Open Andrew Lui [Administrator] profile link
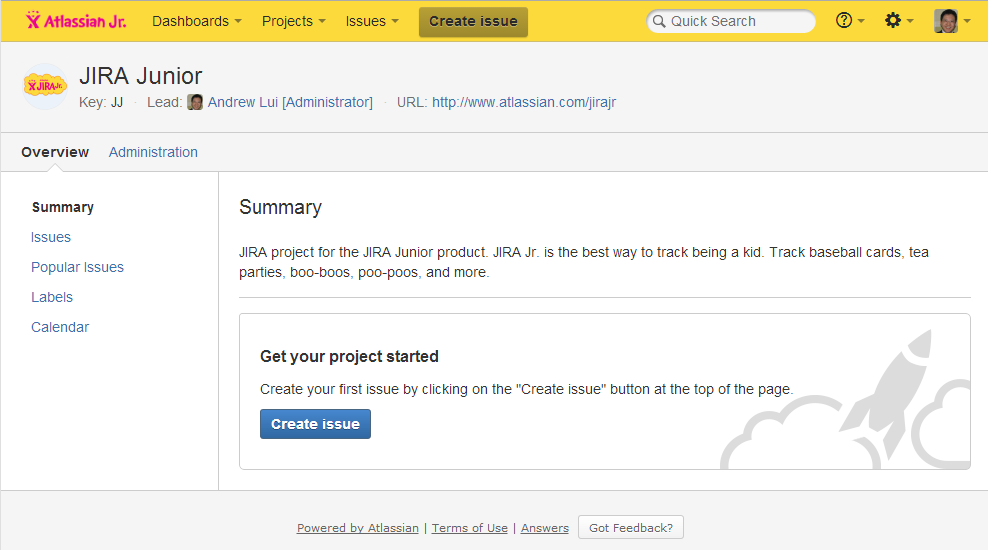 coord(290,102)
